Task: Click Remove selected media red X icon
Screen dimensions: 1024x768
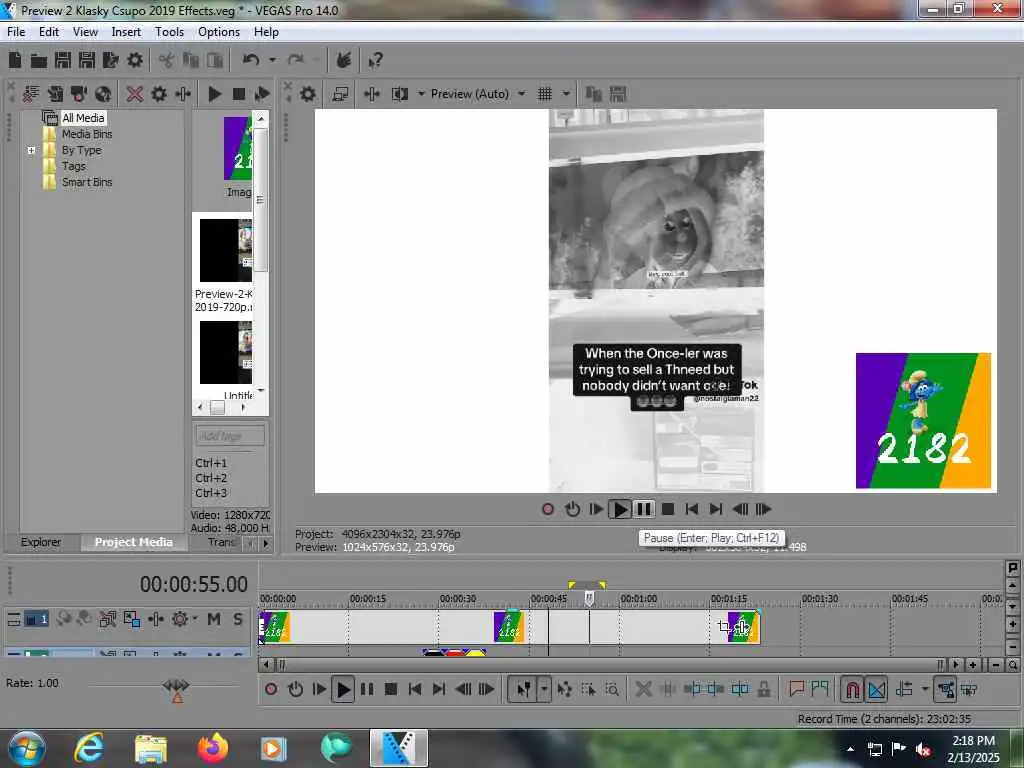Action: pyautogui.click(x=135, y=94)
